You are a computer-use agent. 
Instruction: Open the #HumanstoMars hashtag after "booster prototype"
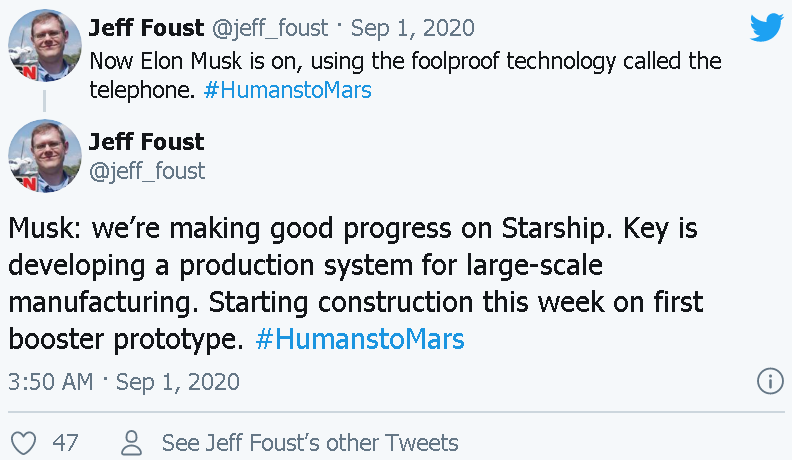tap(360, 339)
